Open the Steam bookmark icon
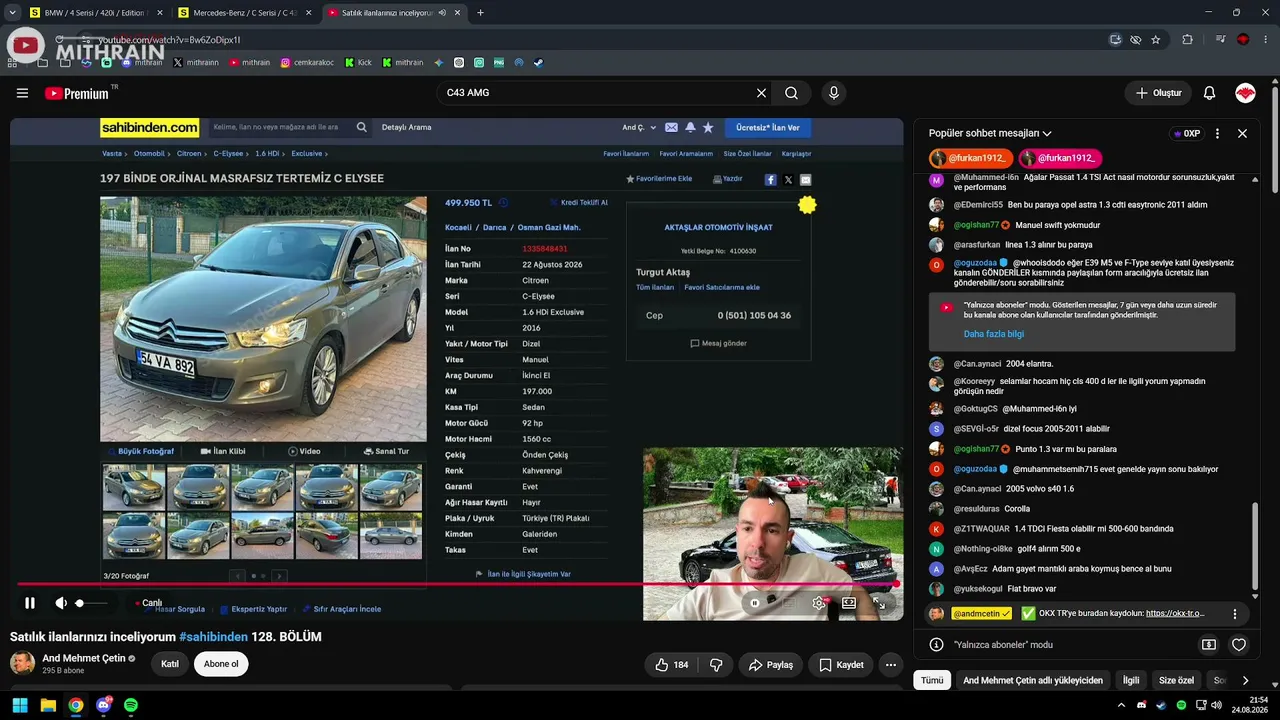The width and height of the screenshot is (1280, 720). tap(539, 62)
